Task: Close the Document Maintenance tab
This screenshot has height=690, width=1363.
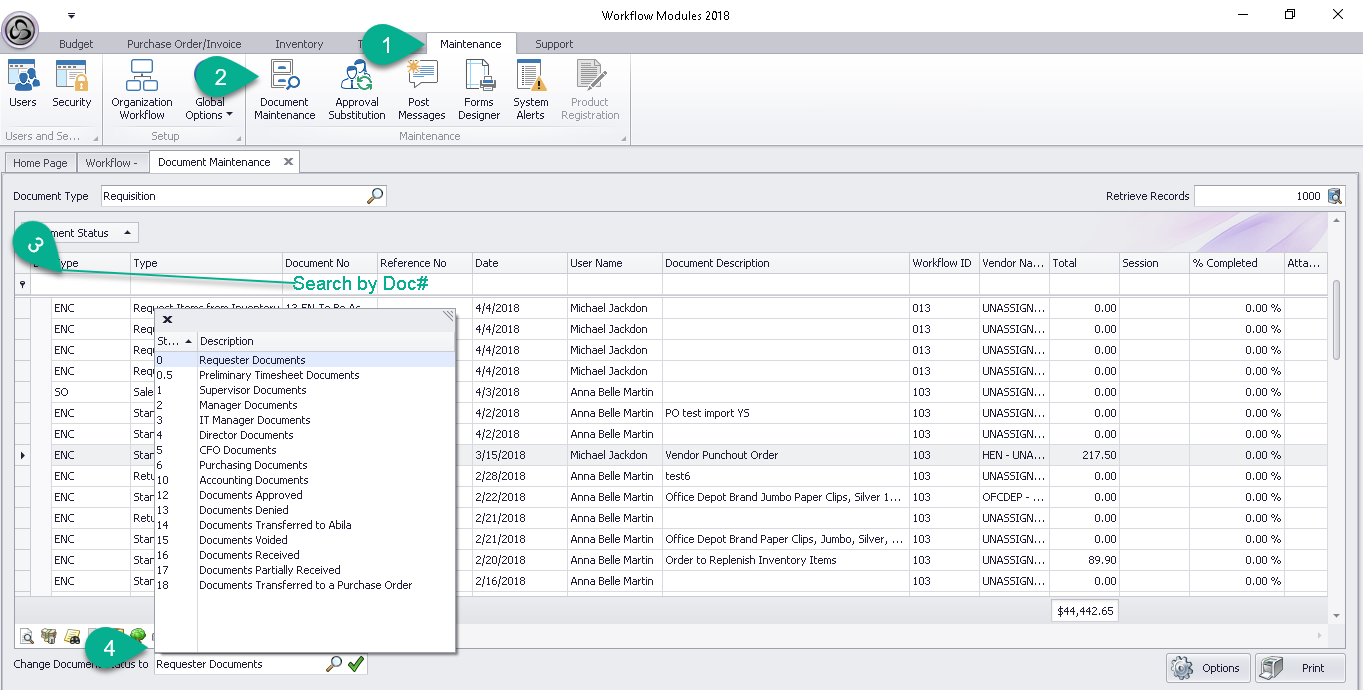Action: 288,162
